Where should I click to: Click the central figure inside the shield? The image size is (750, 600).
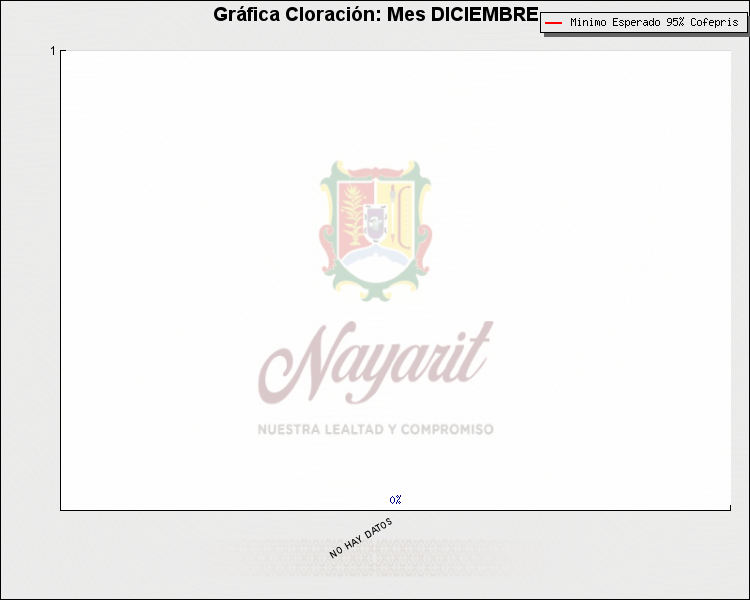pos(375,222)
